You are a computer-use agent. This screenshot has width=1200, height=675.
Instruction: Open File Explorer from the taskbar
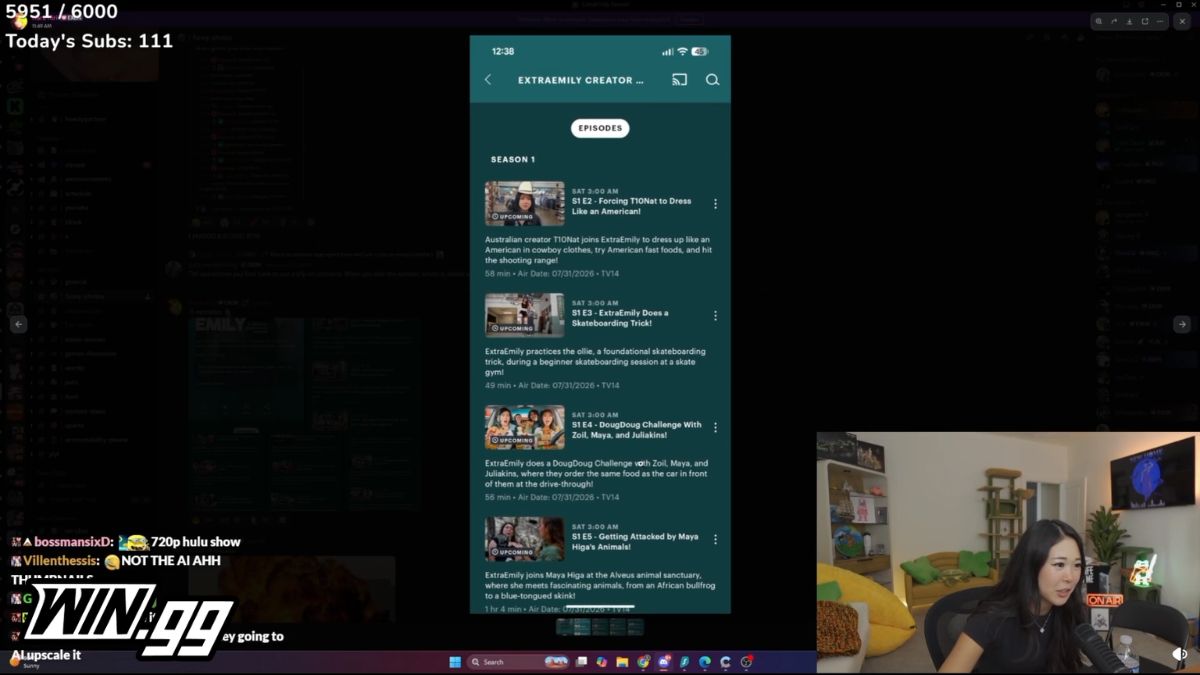coord(622,662)
